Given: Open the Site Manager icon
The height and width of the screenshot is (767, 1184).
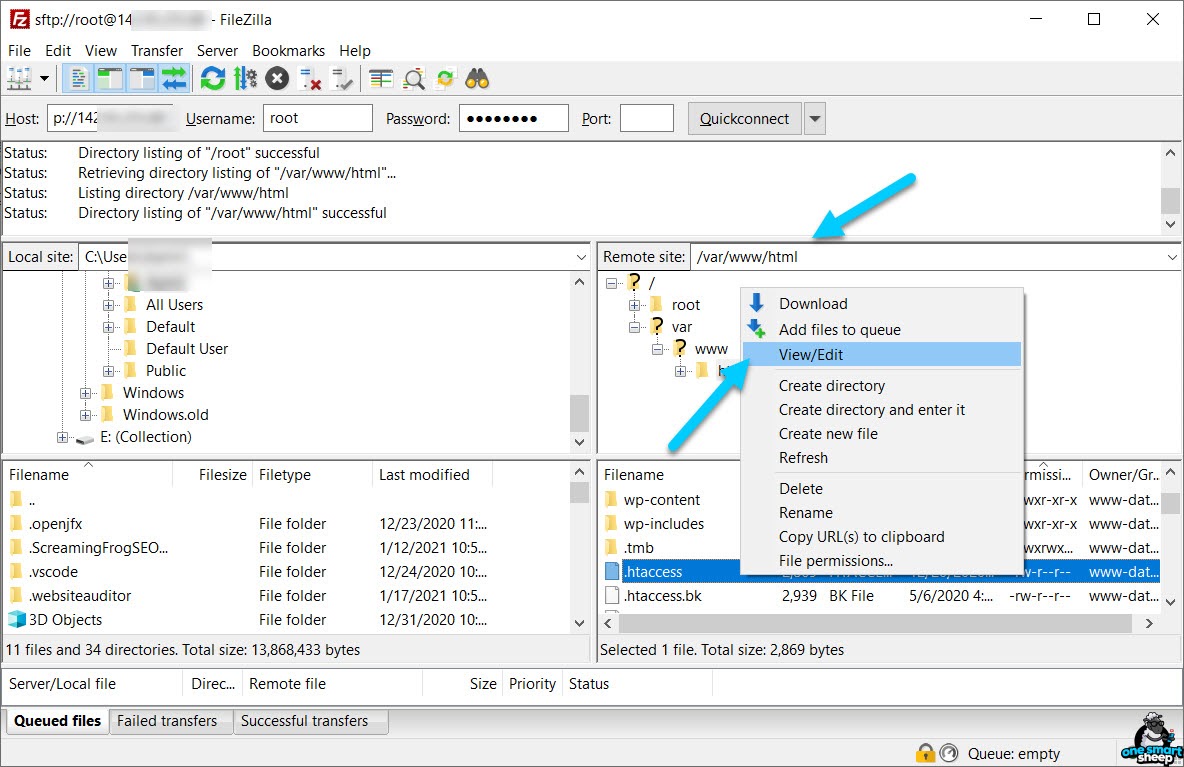Looking at the screenshot, I should coord(19,79).
